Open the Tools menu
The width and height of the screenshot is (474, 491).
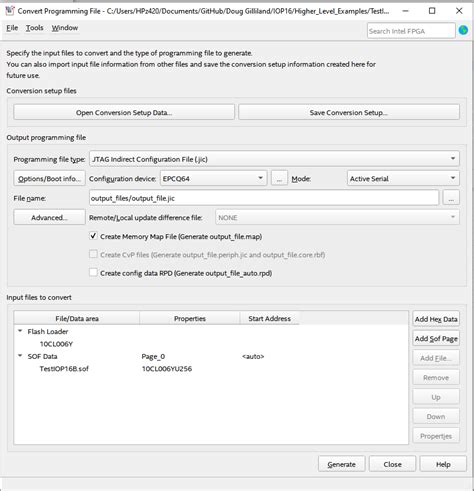coord(35,28)
